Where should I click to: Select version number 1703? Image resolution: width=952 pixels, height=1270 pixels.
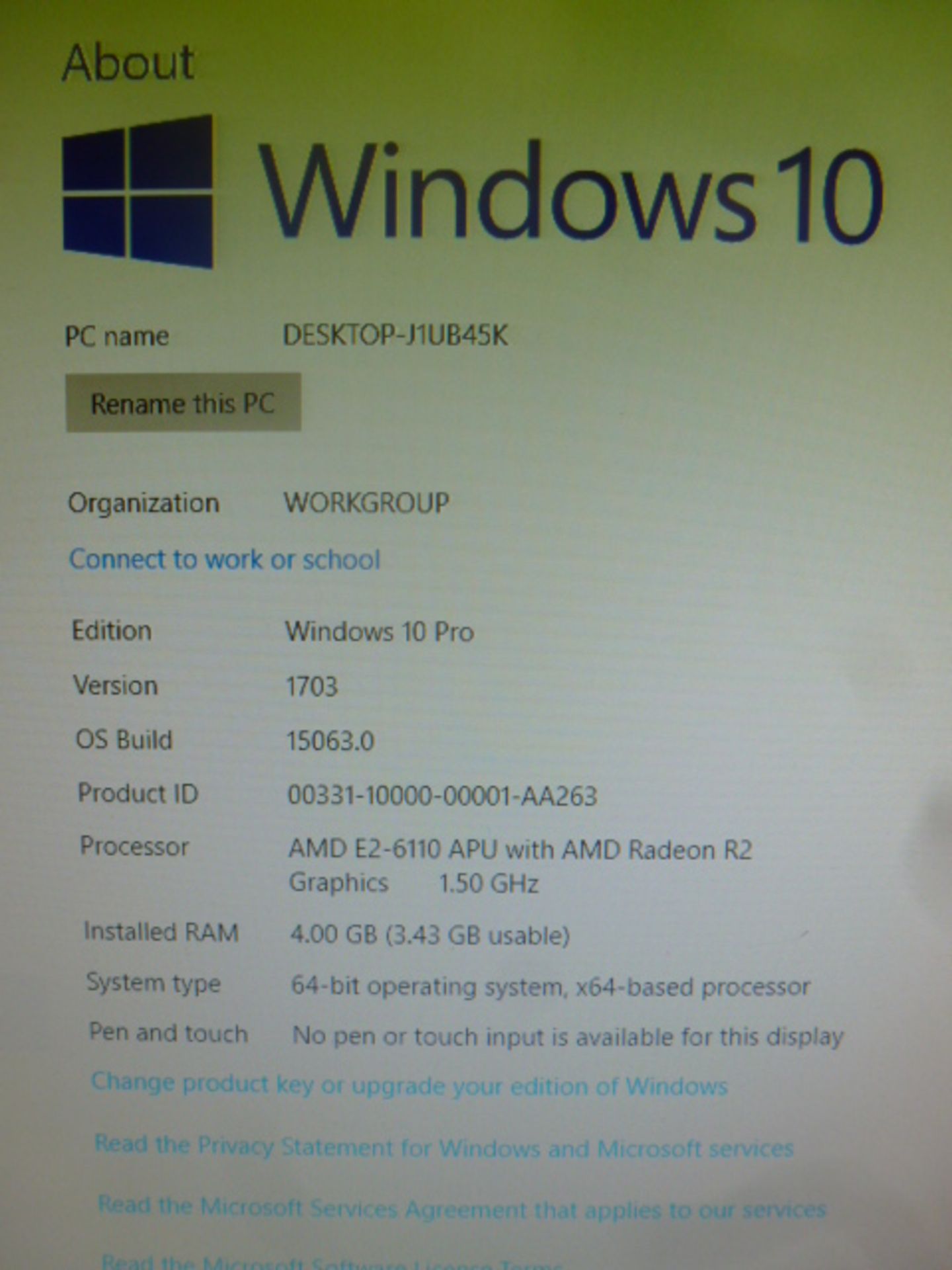[x=311, y=687]
